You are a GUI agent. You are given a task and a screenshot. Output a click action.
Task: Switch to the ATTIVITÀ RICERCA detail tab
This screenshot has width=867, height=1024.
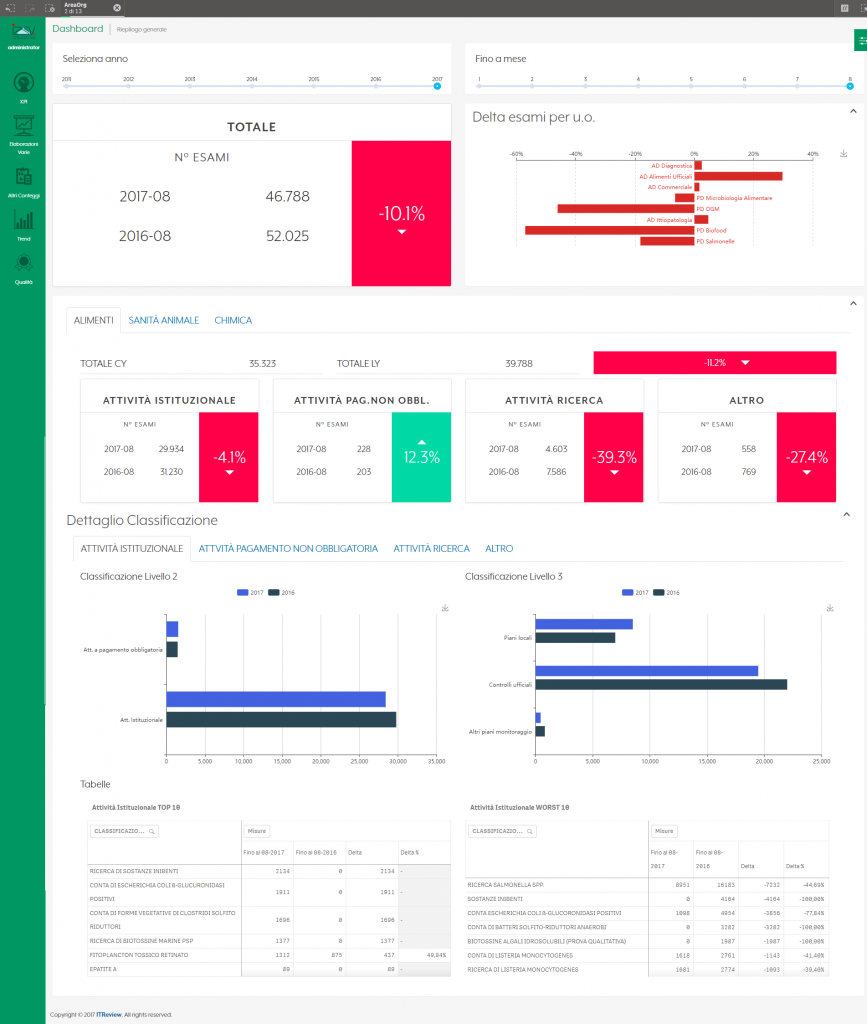tap(432, 549)
